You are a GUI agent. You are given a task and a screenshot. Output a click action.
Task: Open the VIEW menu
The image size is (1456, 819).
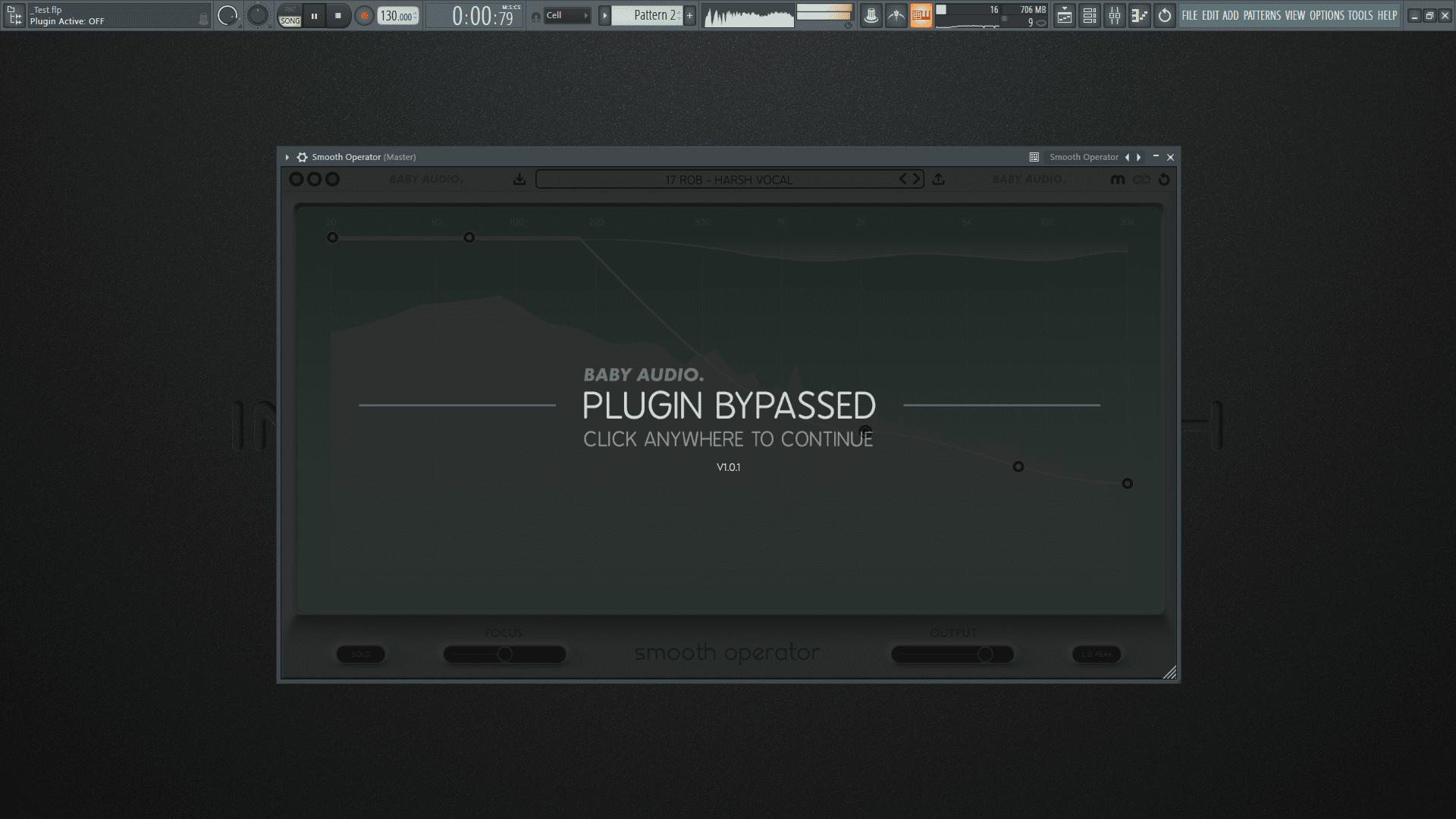1295,15
